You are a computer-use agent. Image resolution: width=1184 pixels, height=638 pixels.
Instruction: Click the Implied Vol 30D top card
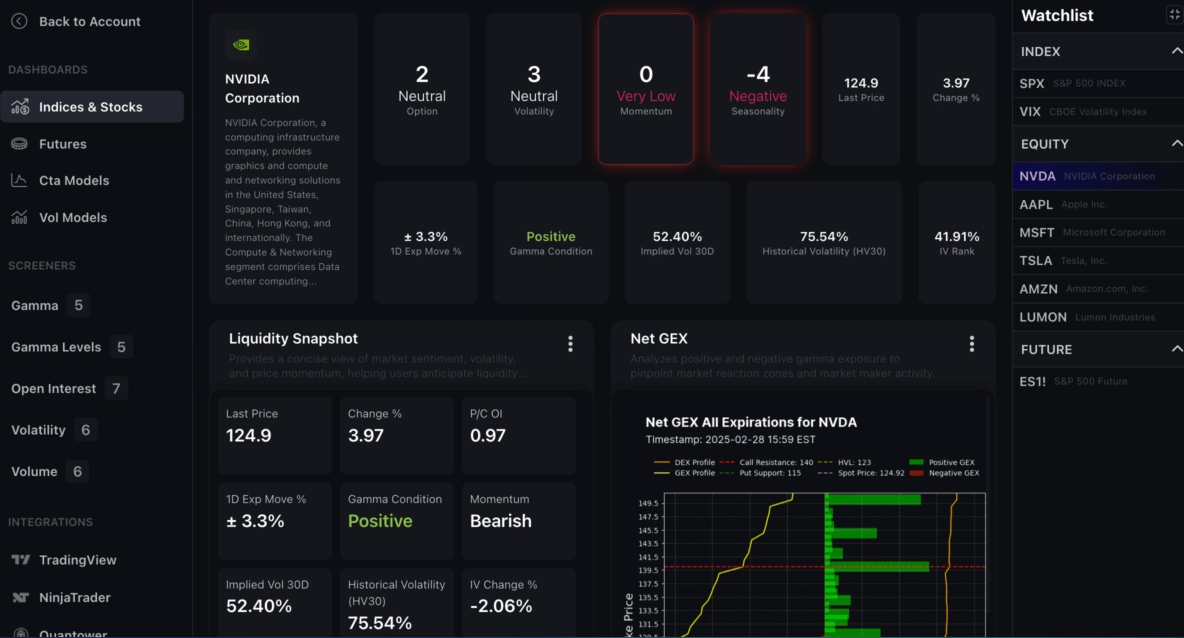[677, 242]
